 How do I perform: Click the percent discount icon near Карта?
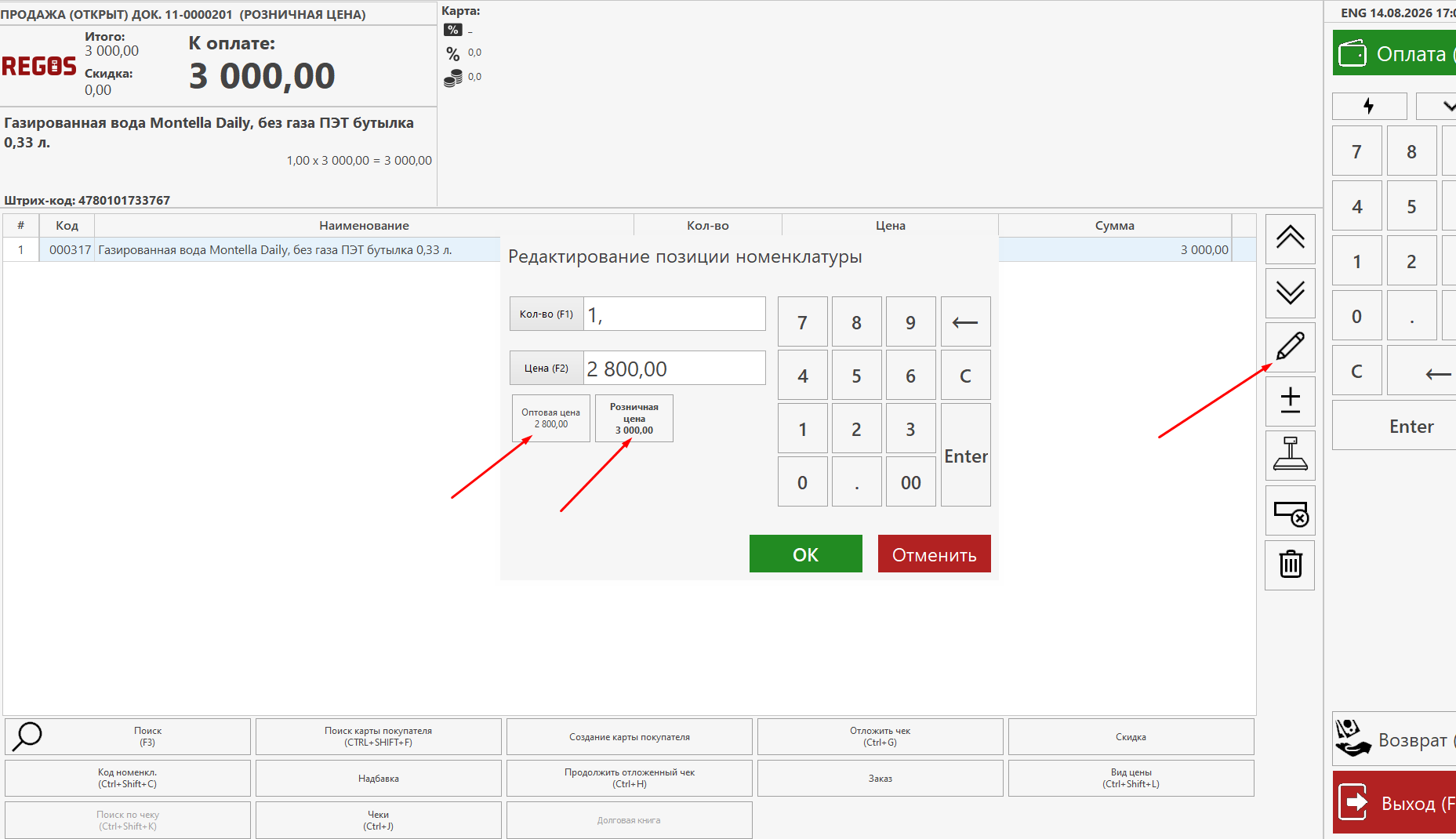tap(453, 53)
